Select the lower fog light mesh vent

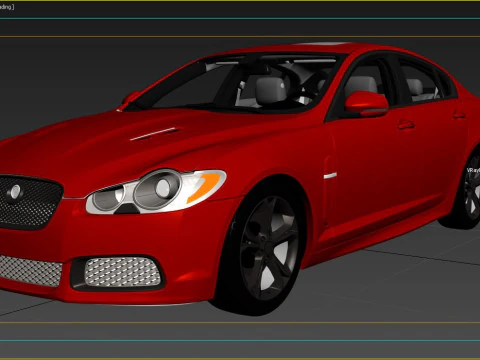[x=122, y=272]
